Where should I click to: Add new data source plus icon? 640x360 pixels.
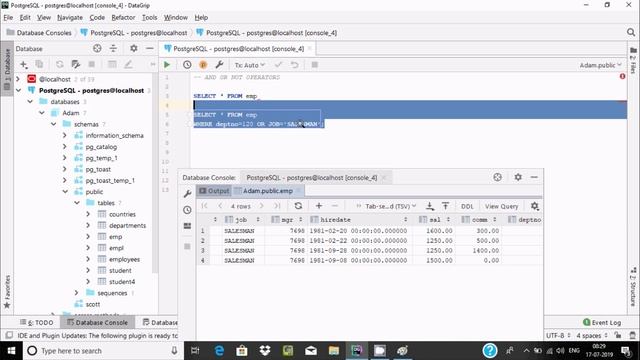coord(24,64)
